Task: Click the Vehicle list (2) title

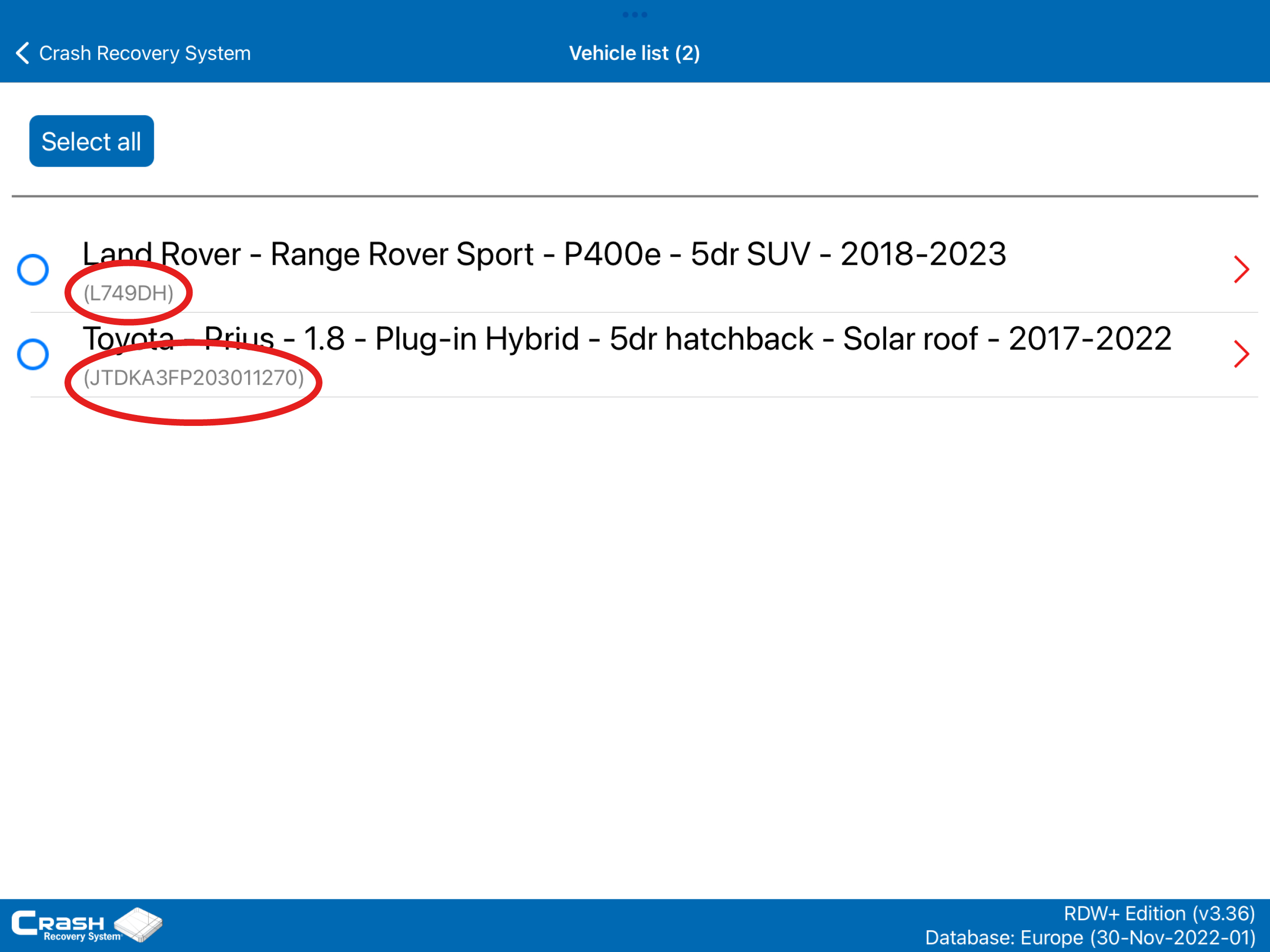Action: pos(635,54)
